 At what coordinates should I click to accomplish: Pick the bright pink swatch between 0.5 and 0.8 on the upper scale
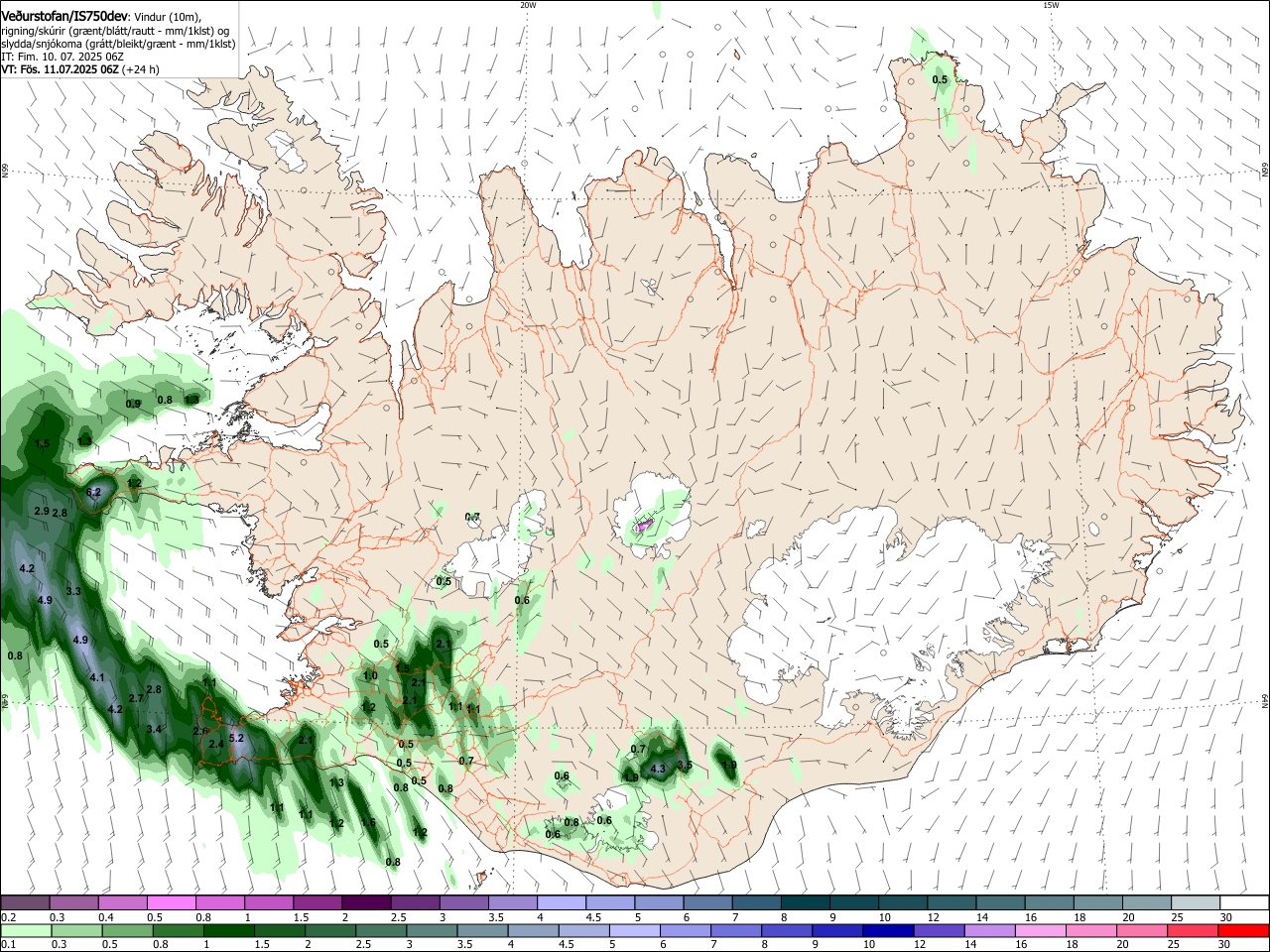171,903
